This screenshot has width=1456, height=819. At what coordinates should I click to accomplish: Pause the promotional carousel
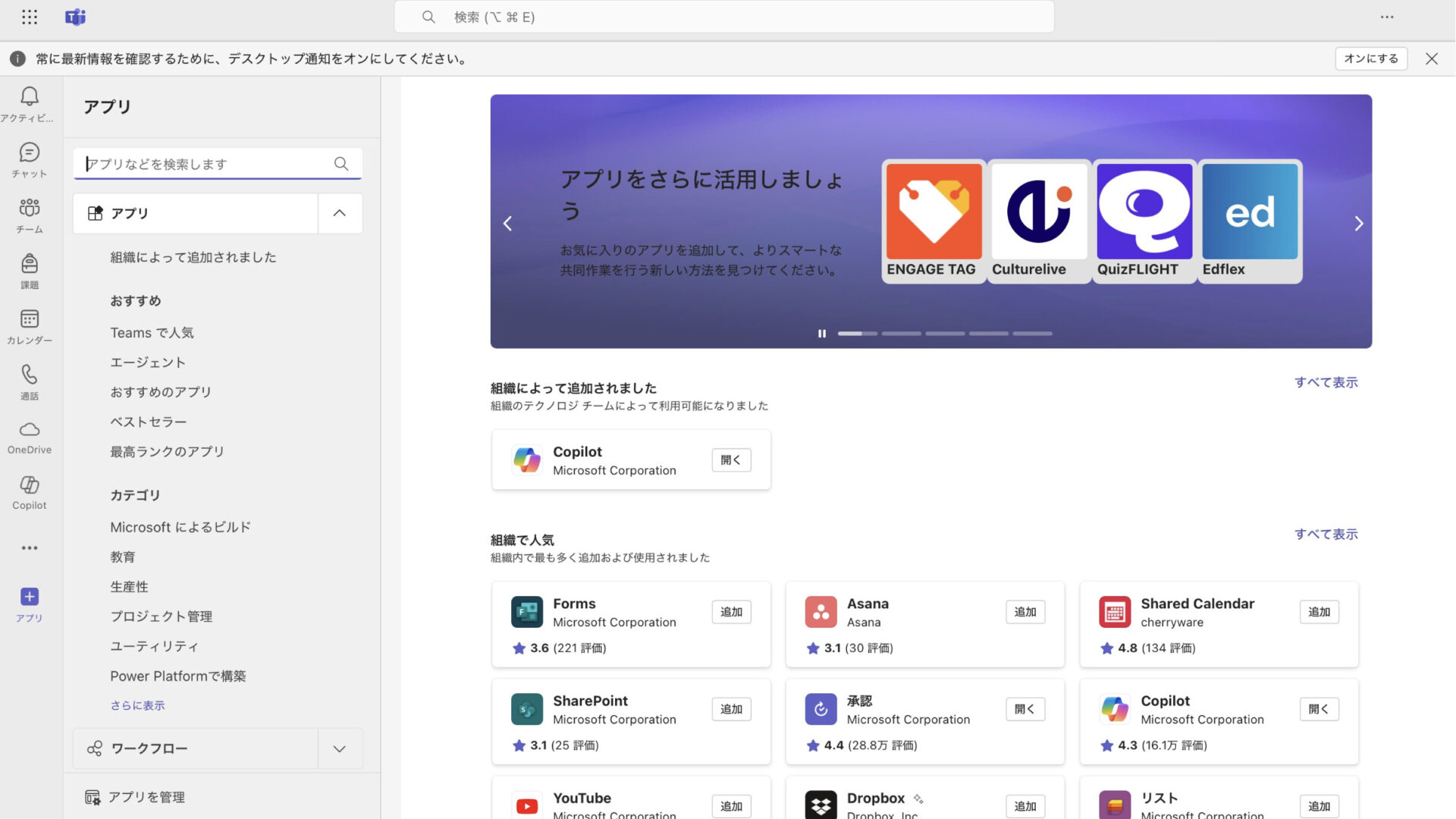click(821, 333)
